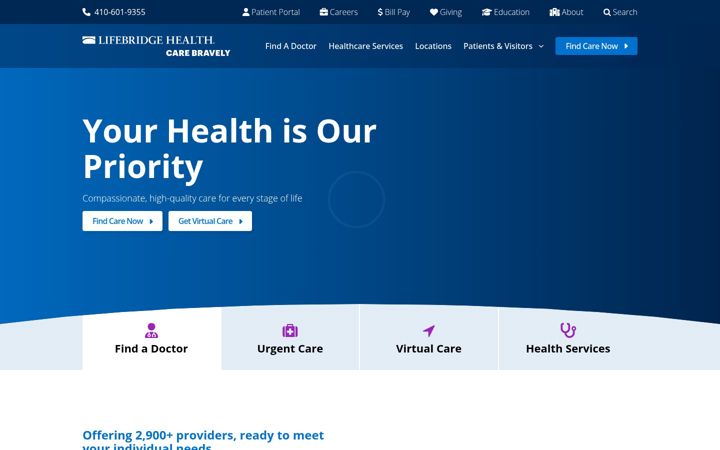The image size is (720, 450).
Task: Go to Locations in the navigation bar
Action: [433, 46]
